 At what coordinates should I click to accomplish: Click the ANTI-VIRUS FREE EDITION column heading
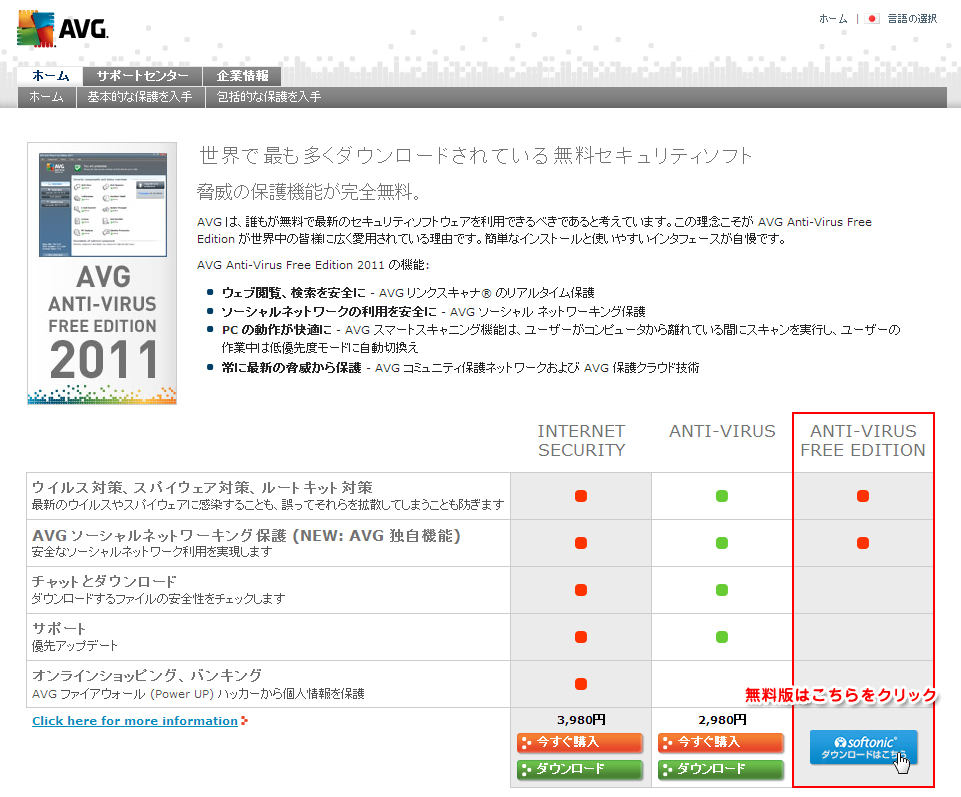click(863, 441)
